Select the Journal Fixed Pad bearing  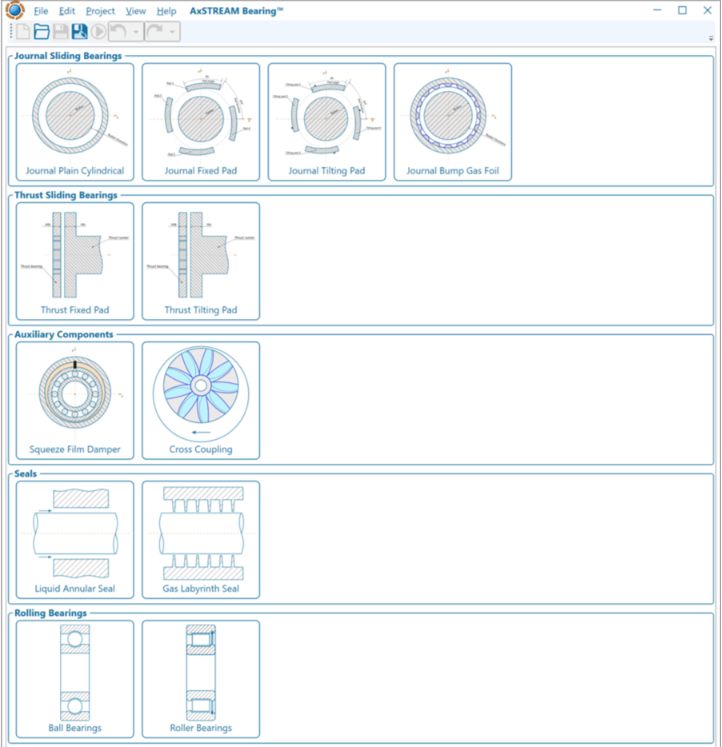coord(201,122)
